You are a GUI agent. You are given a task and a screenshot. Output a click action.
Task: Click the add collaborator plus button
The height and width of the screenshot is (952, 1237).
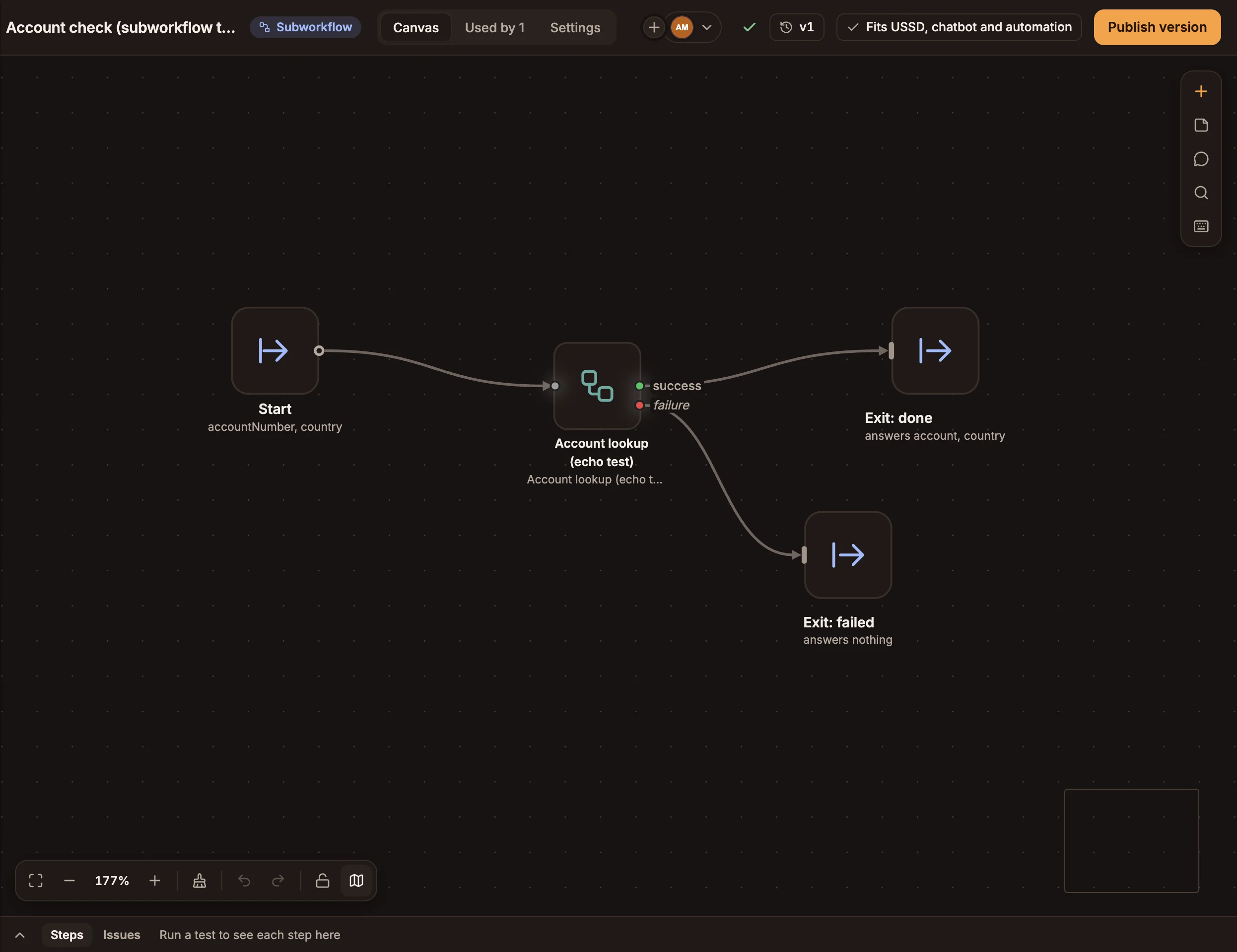(654, 27)
